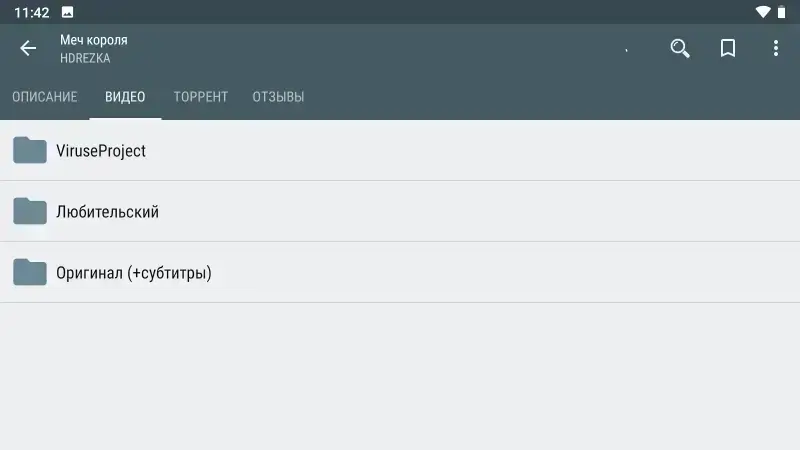Tap the 11:42 clock in status bar
800x450 pixels.
tap(32, 12)
